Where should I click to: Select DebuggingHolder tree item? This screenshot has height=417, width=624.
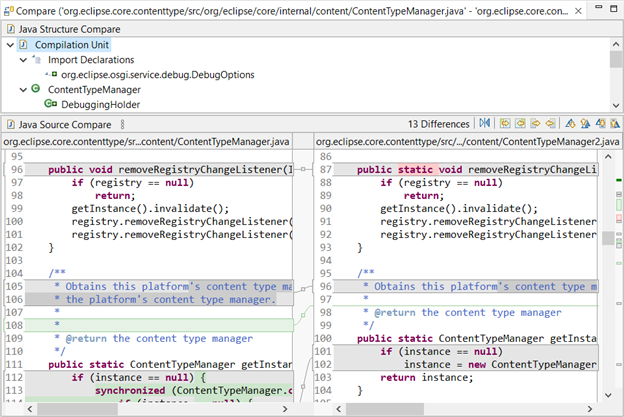[100, 105]
